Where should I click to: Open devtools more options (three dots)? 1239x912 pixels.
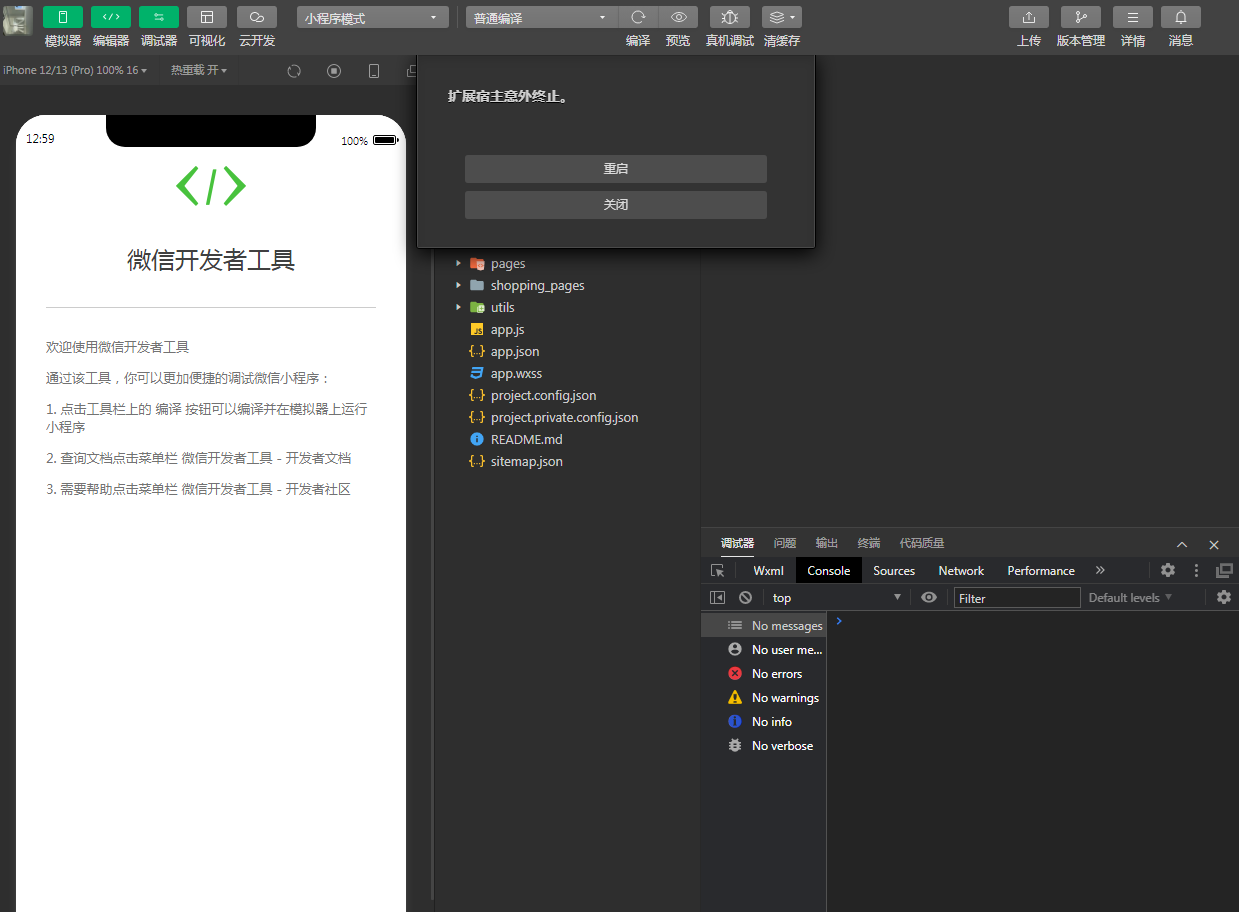[x=1196, y=571]
